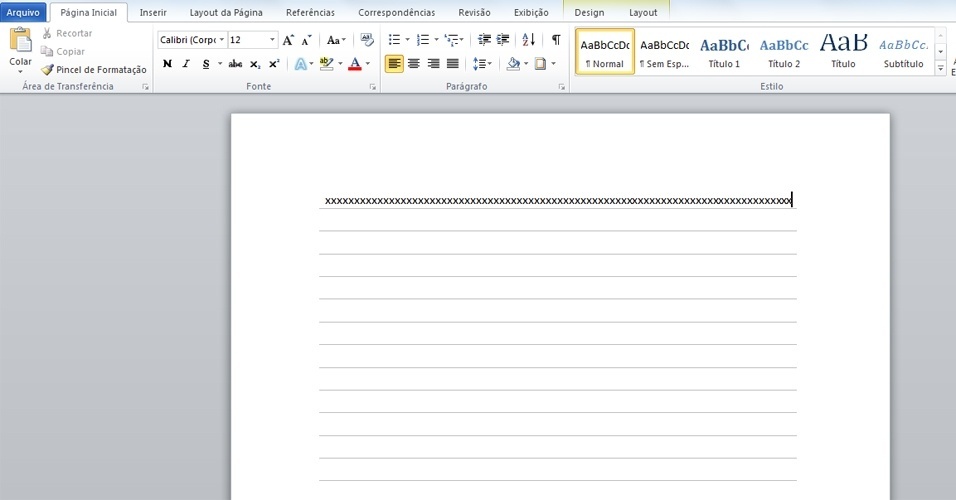Apply text highlight color
The image size is (956, 500).
coord(326,63)
